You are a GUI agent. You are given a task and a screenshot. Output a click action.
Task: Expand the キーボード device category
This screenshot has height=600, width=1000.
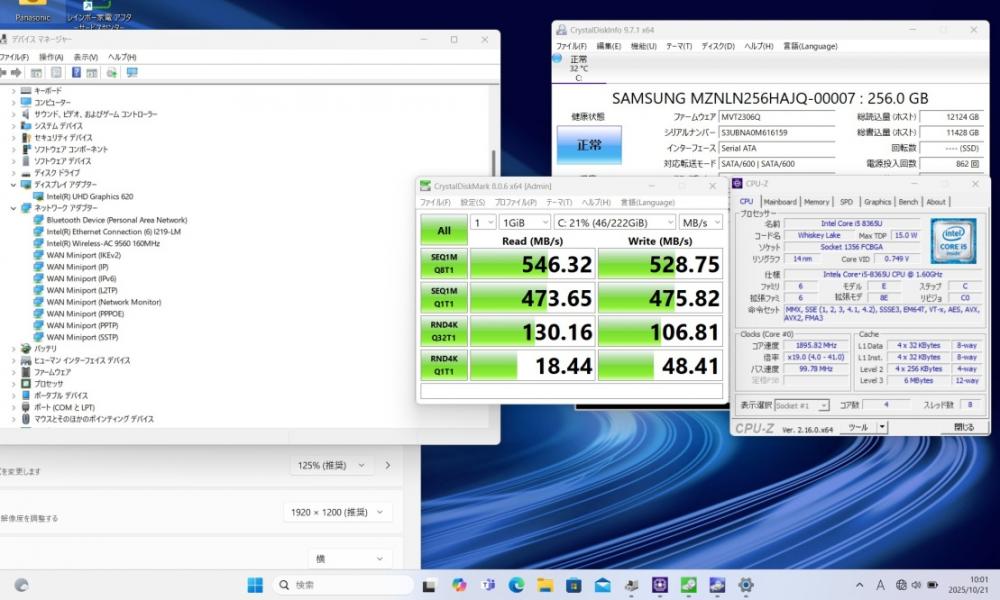click(x=13, y=91)
